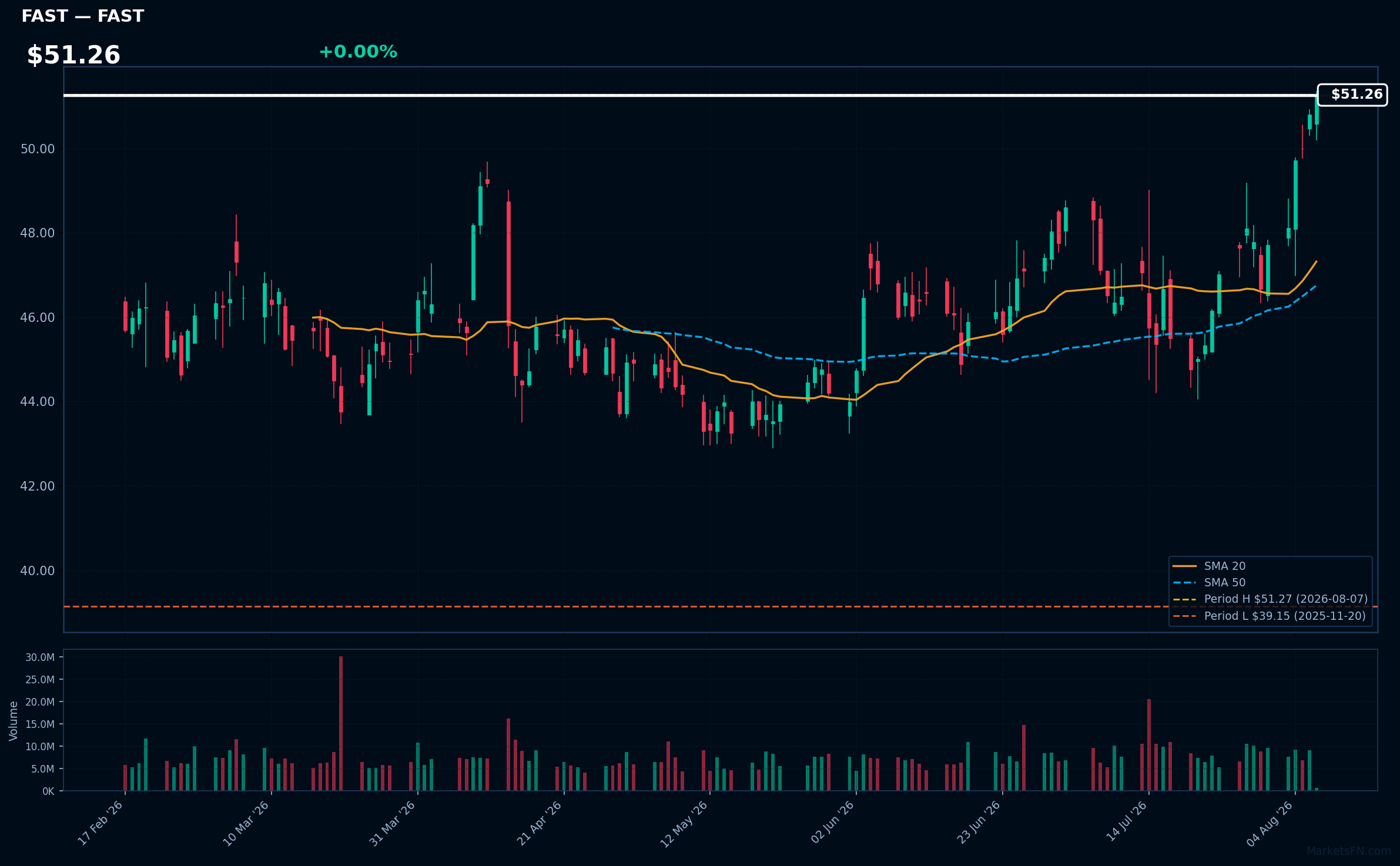
Task: Click the 42.00 price axis label
Action: pyautogui.click(x=38, y=486)
